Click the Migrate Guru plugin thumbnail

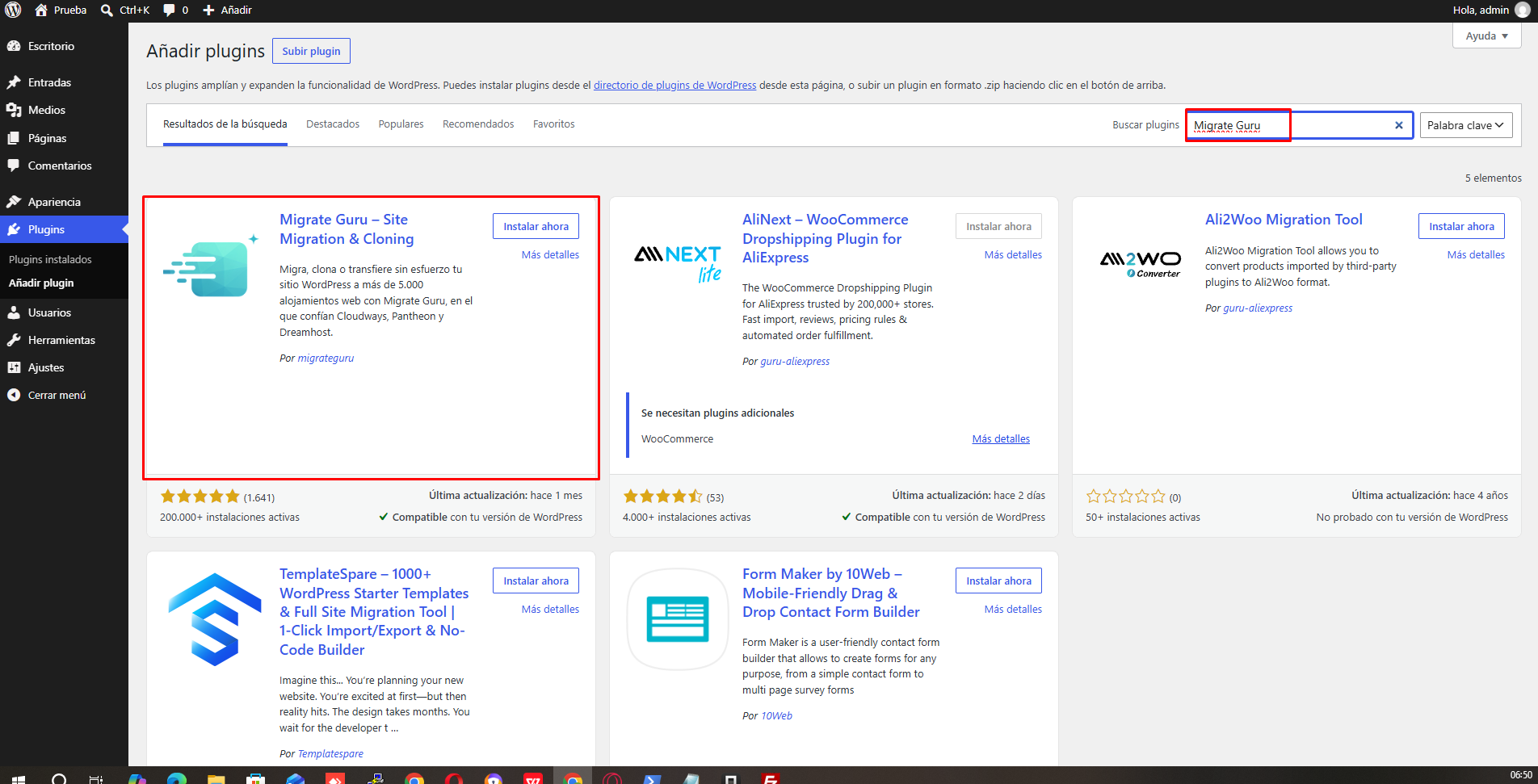(x=212, y=266)
